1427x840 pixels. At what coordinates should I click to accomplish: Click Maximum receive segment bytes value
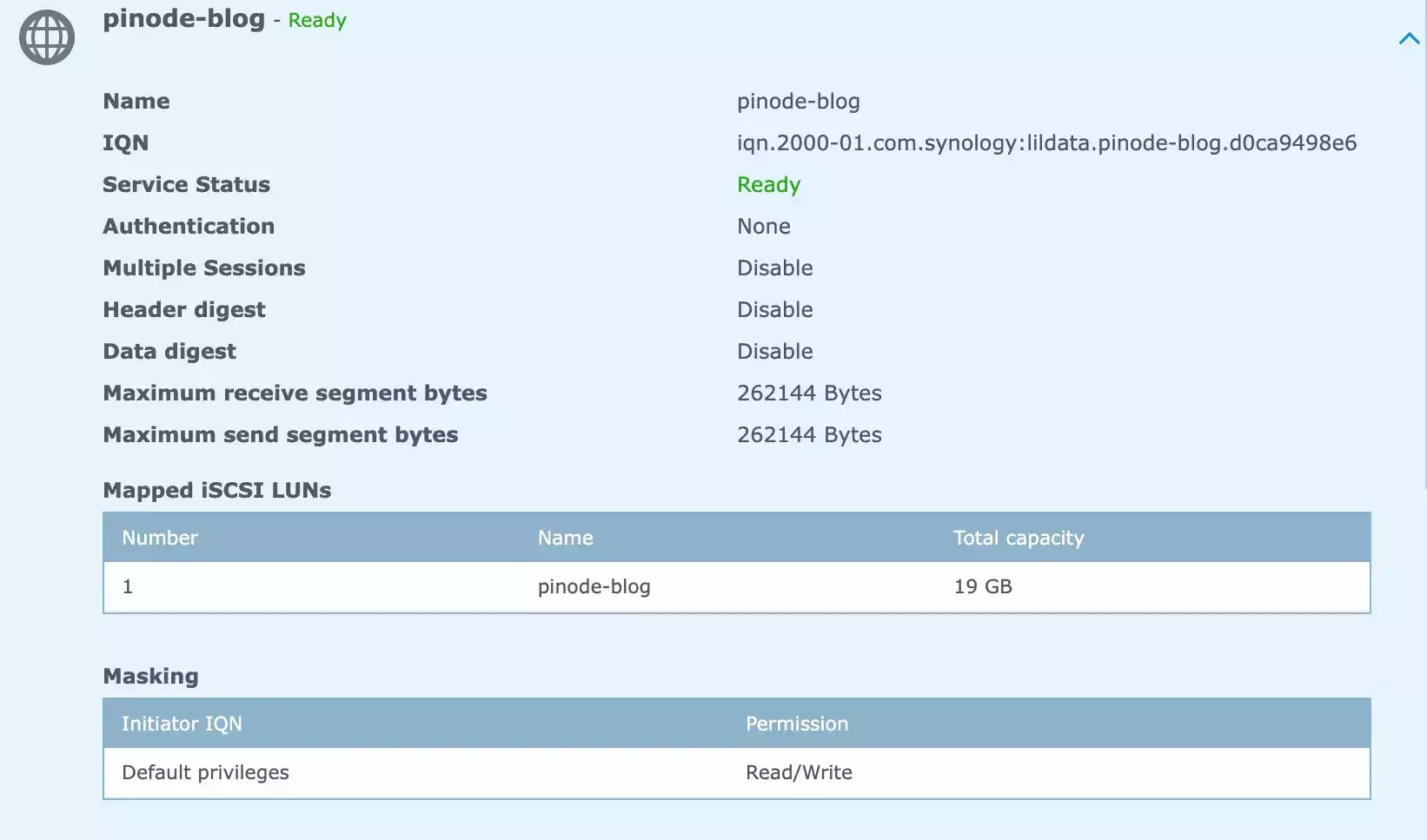click(x=808, y=393)
